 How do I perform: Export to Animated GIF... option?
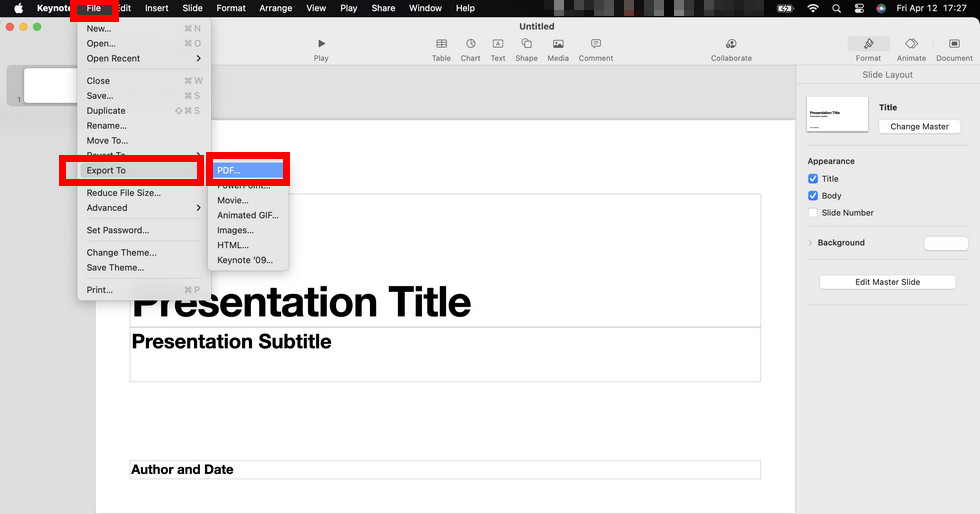pyautogui.click(x=248, y=215)
